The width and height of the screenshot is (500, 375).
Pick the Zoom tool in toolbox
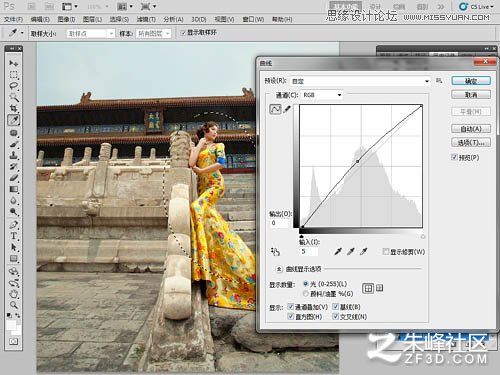(14, 305)
